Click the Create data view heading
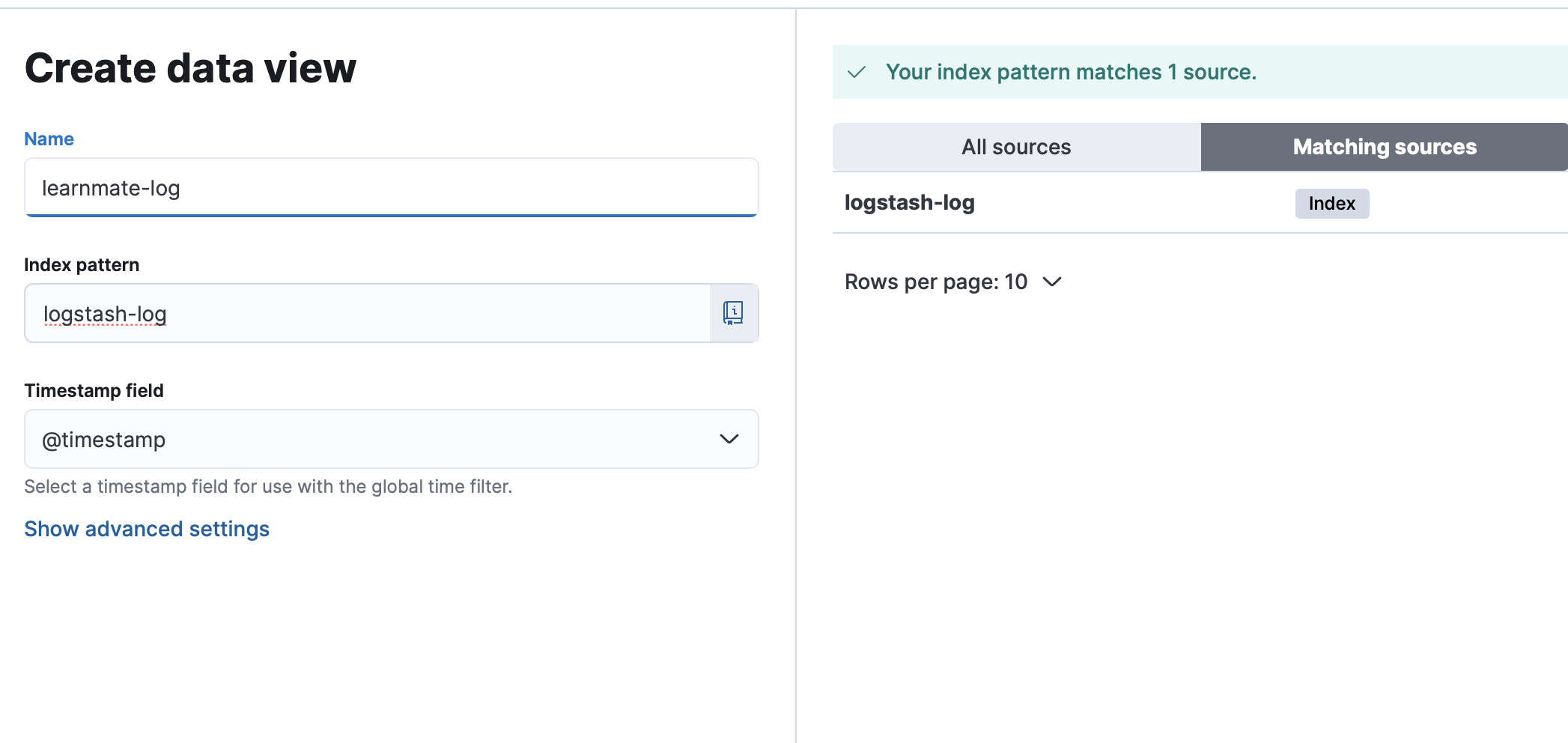 click(x=190, y=68)
